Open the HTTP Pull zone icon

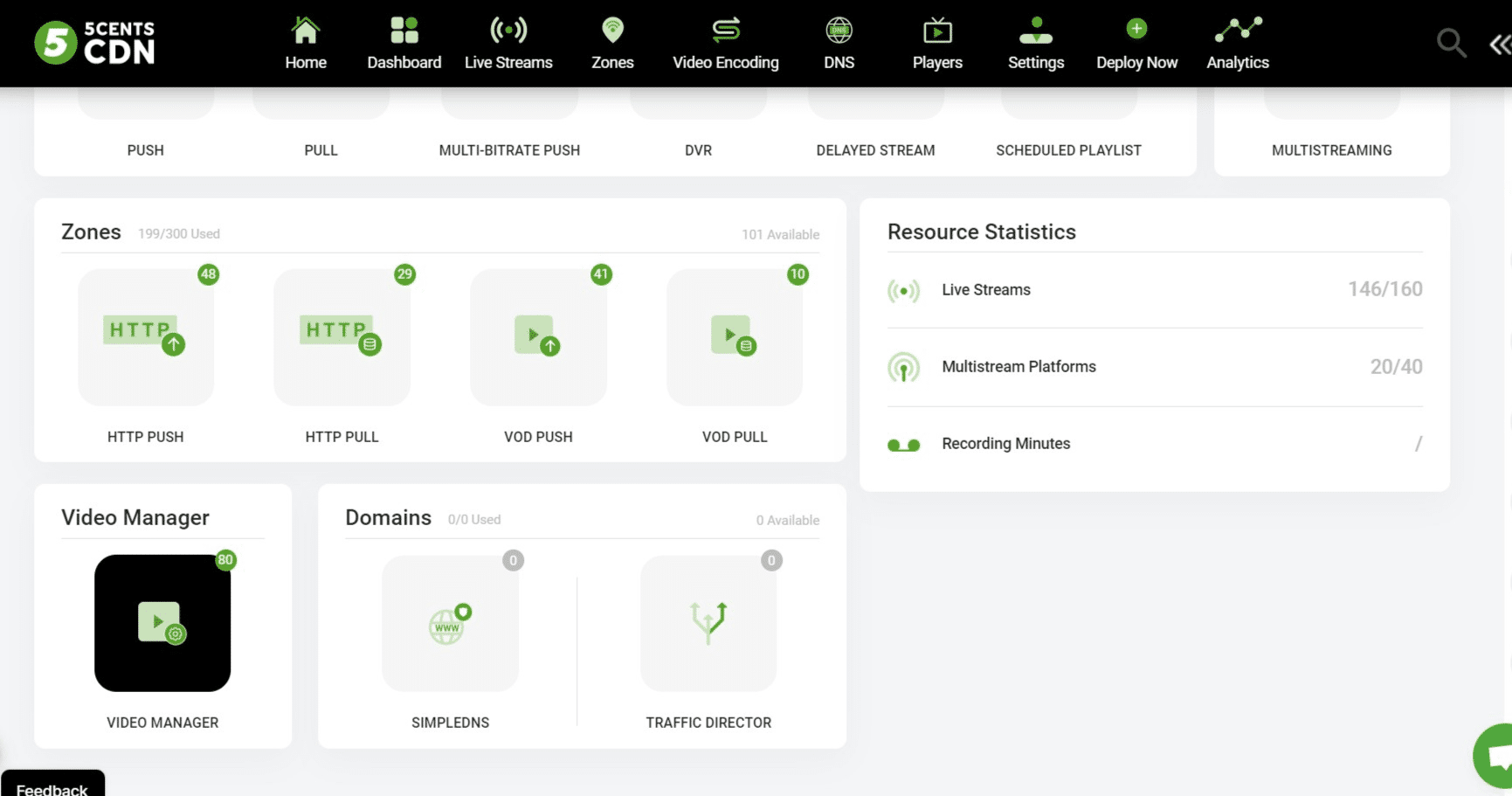pos(342,337)
